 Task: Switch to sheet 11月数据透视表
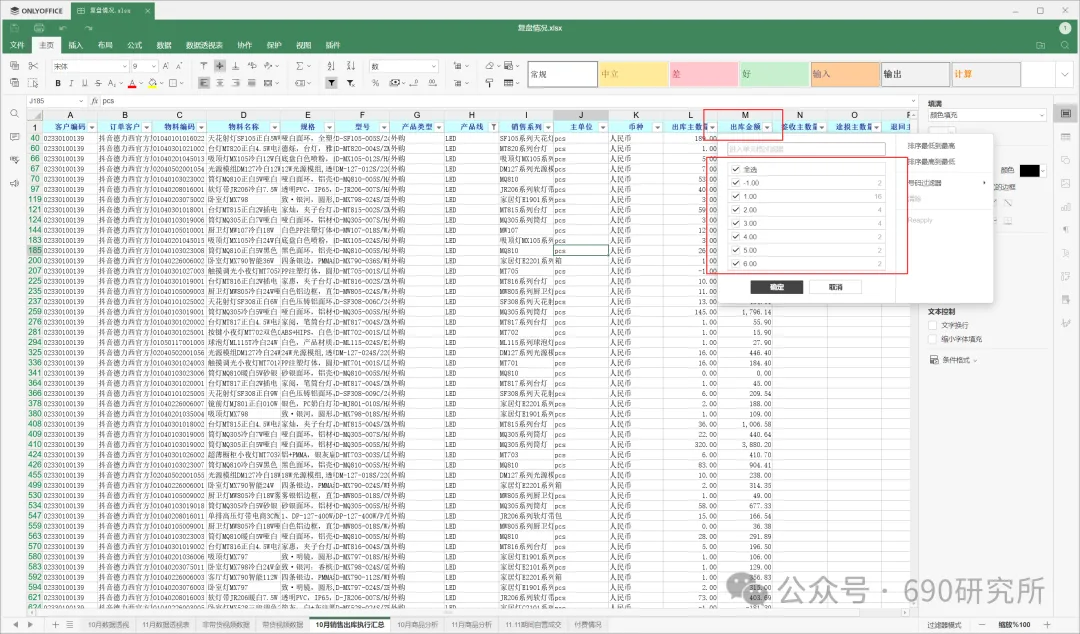coord(165,625)
